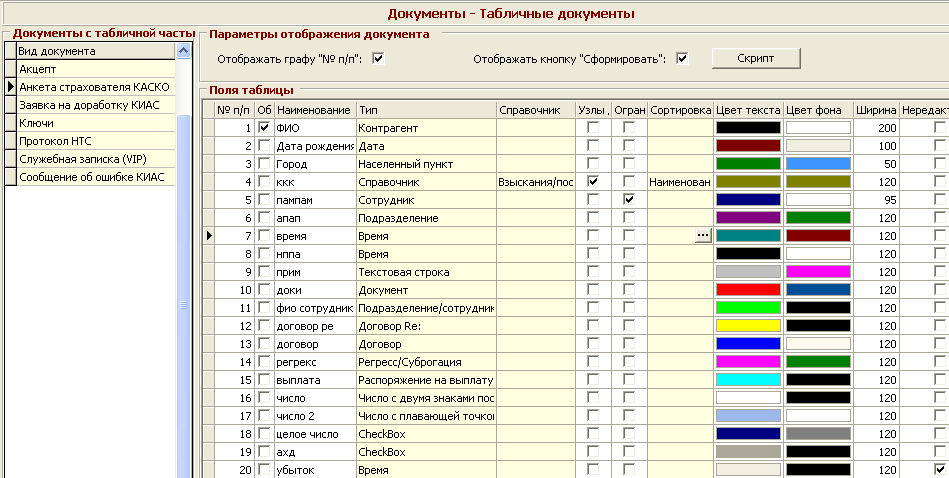949x478 pixels.
Task: Click Подразделение type cell in апап row
Action: pos(426,218)
